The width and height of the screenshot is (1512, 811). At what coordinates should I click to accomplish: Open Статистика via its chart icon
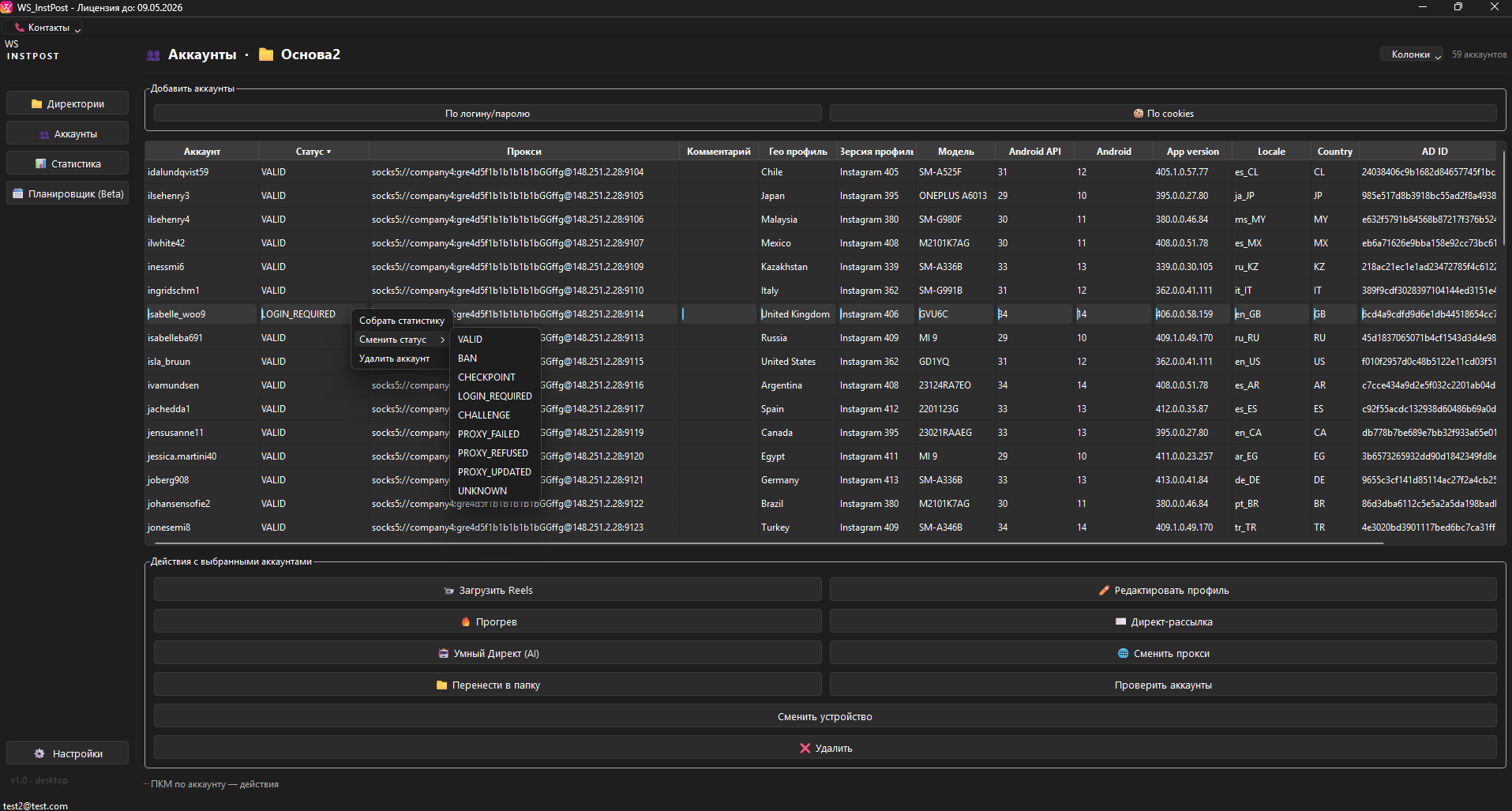pos(41,164)
